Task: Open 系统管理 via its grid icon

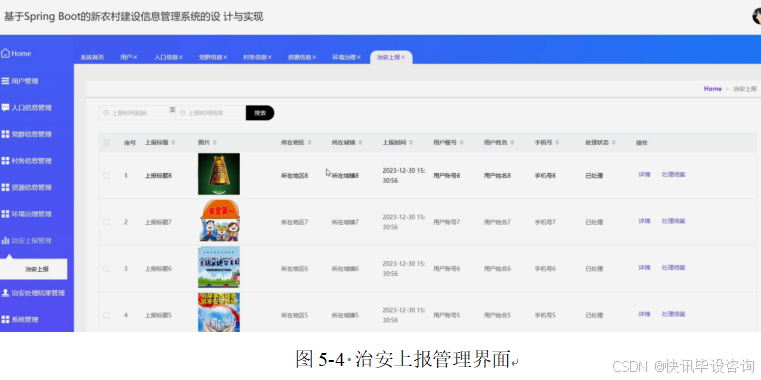Action: coord(5,319)
